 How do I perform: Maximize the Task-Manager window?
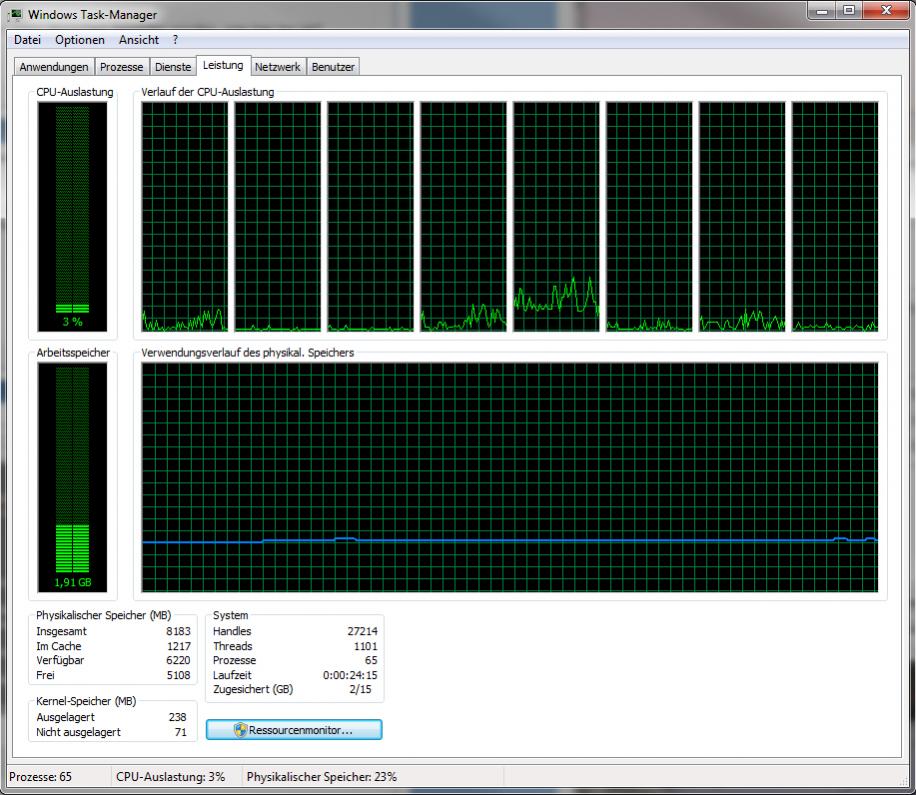(x=849, y=11)
